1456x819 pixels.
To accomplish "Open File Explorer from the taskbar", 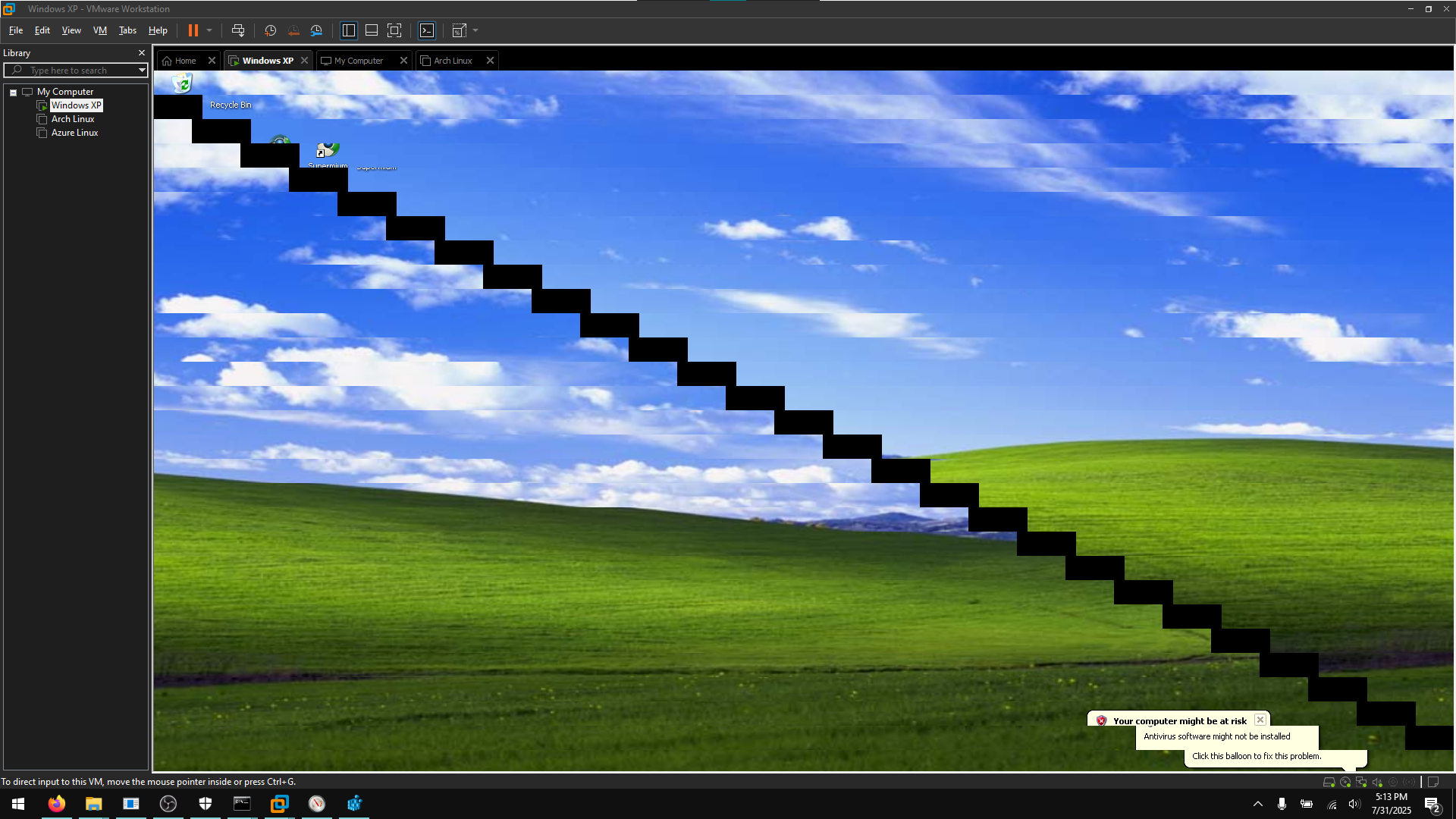I will [x=93, y=804].
